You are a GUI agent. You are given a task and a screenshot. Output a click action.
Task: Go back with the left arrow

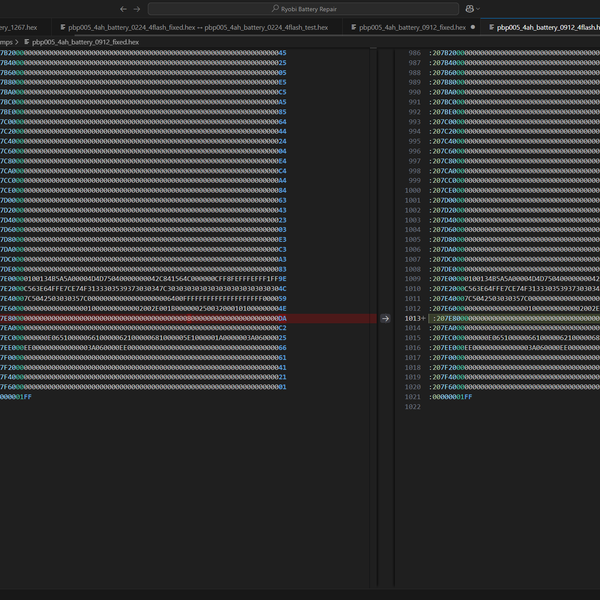point(123,9)
